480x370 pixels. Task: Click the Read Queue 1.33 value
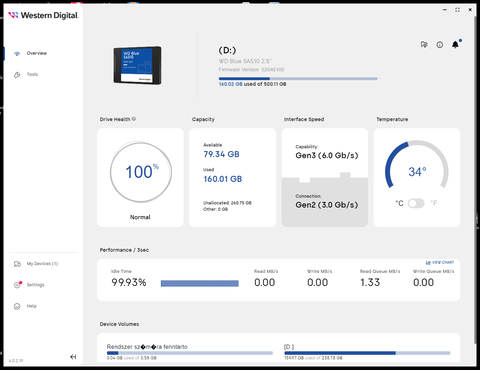(370, 283)
